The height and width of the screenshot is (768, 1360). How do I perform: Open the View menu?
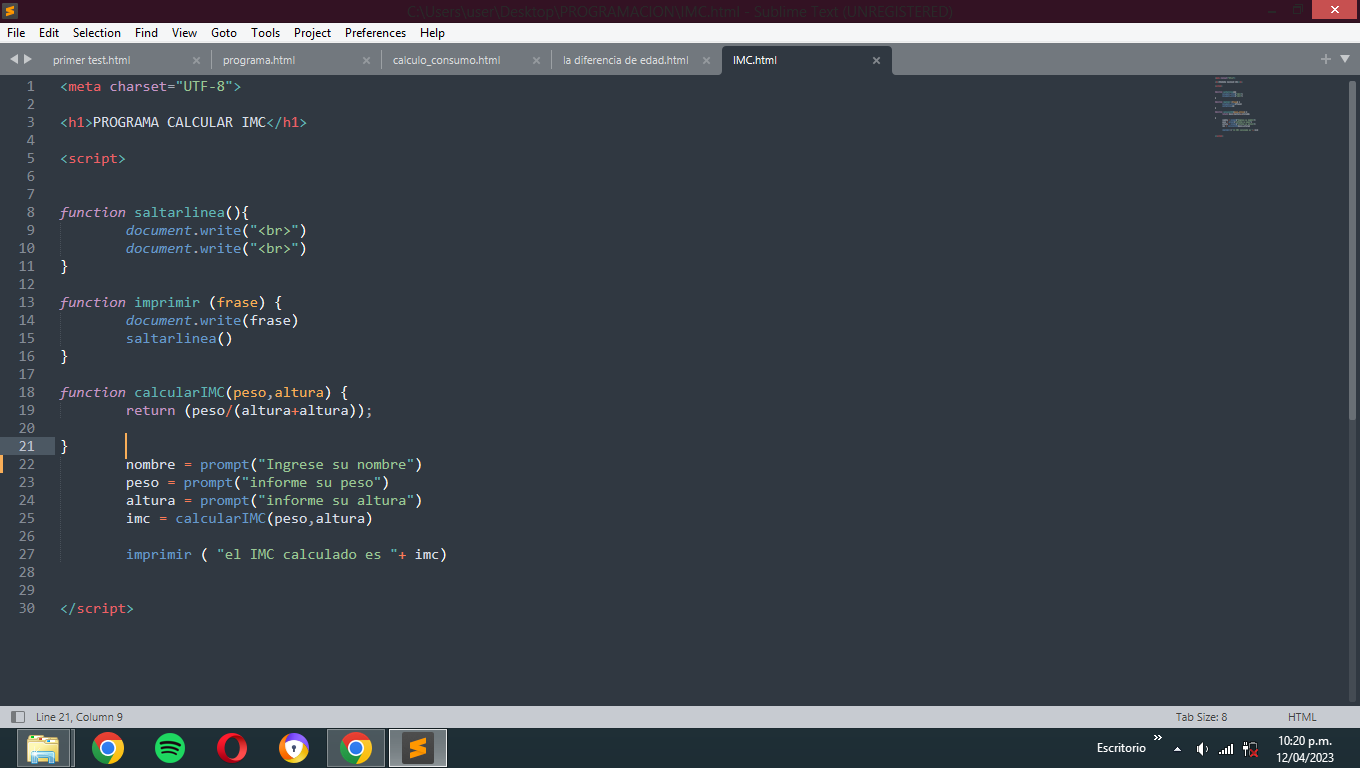click(184, 33)
